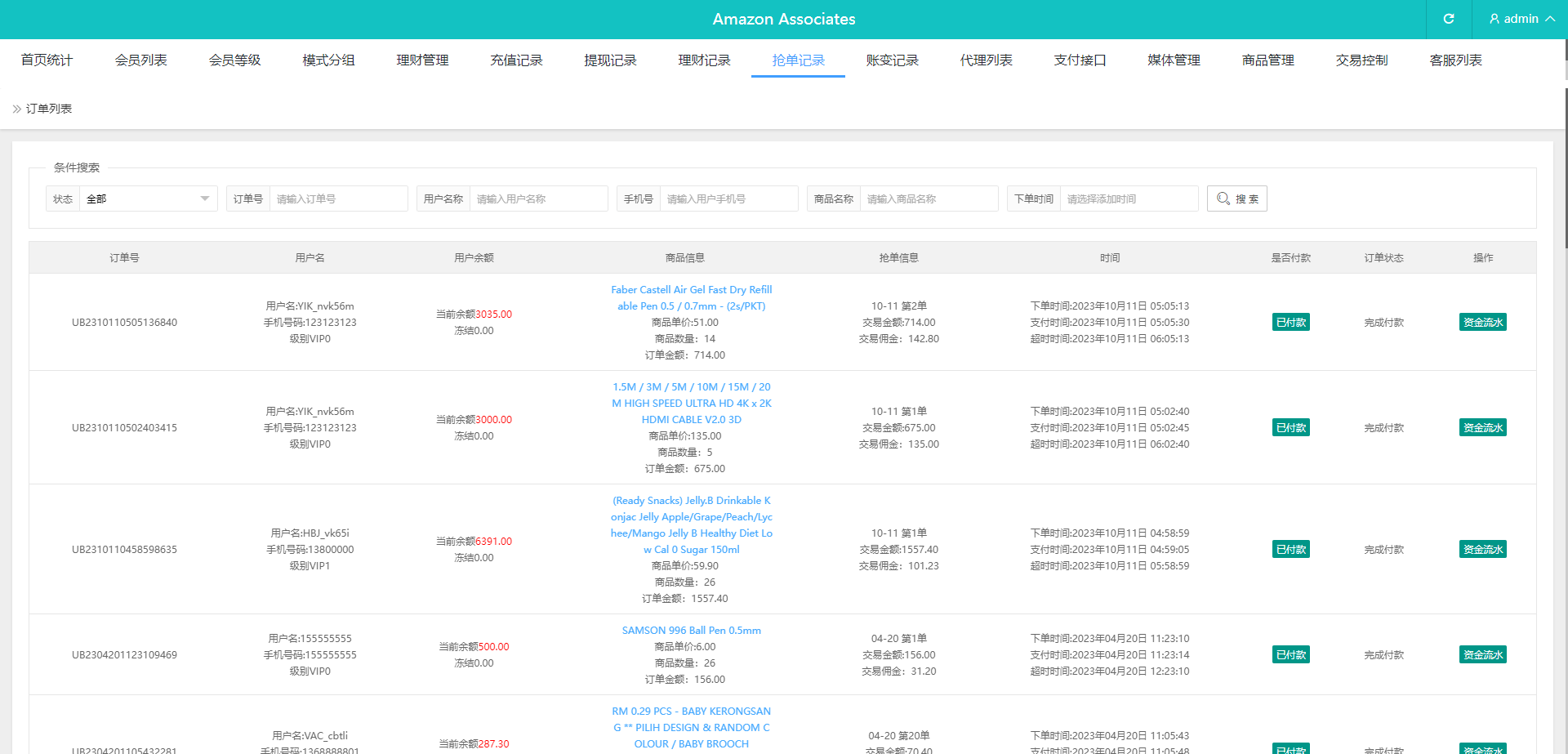1568x754 pixels.
Task: Click the breadcrumb arrow beside 订单列表
Action: coord(16,109)
